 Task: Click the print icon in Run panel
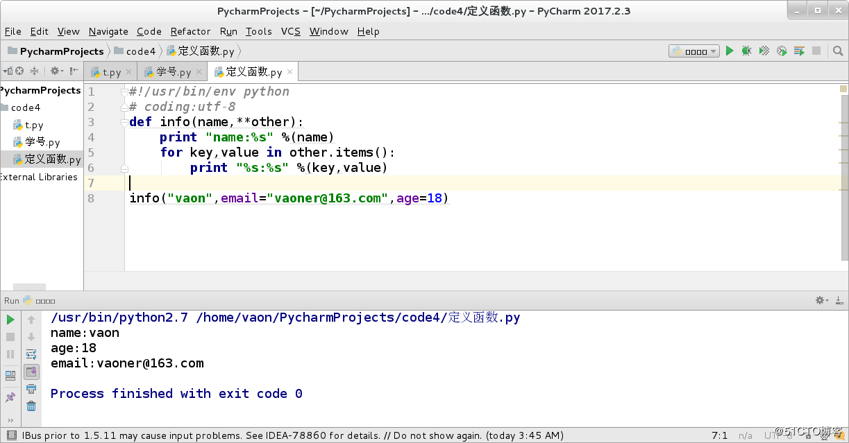click(31, 389)
